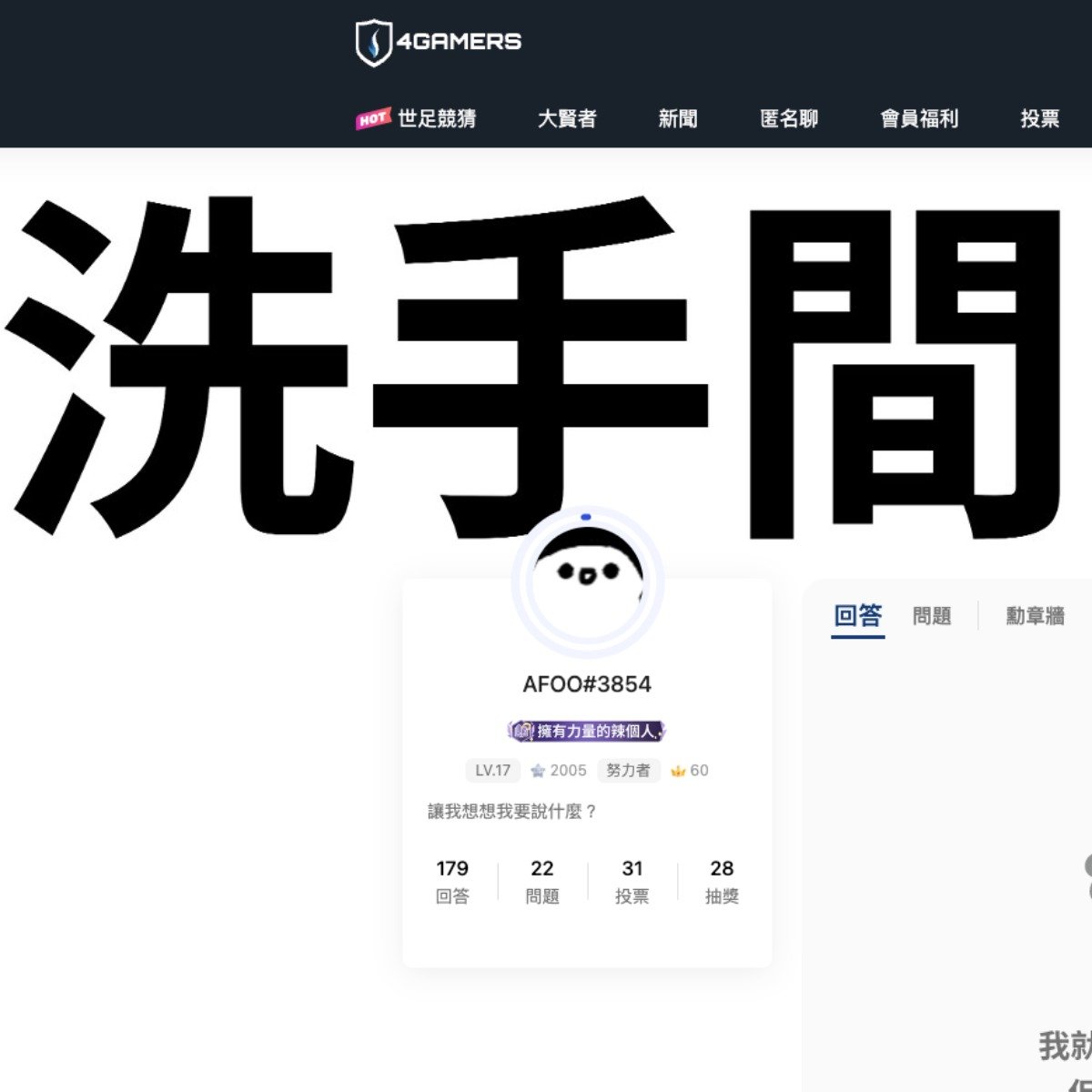Screen dimensions: 1092x1092
Task: Click the pink HOT badge icon
Action: pos(373,119)
